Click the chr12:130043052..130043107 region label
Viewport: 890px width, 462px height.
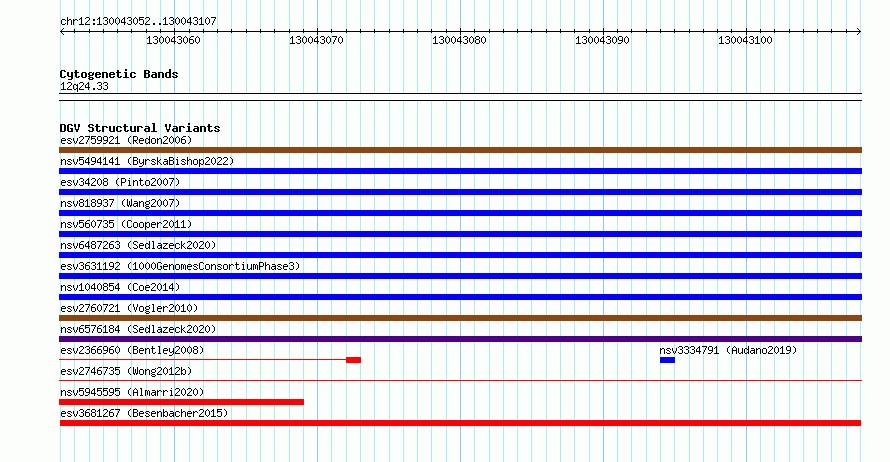tap(138, 21)
